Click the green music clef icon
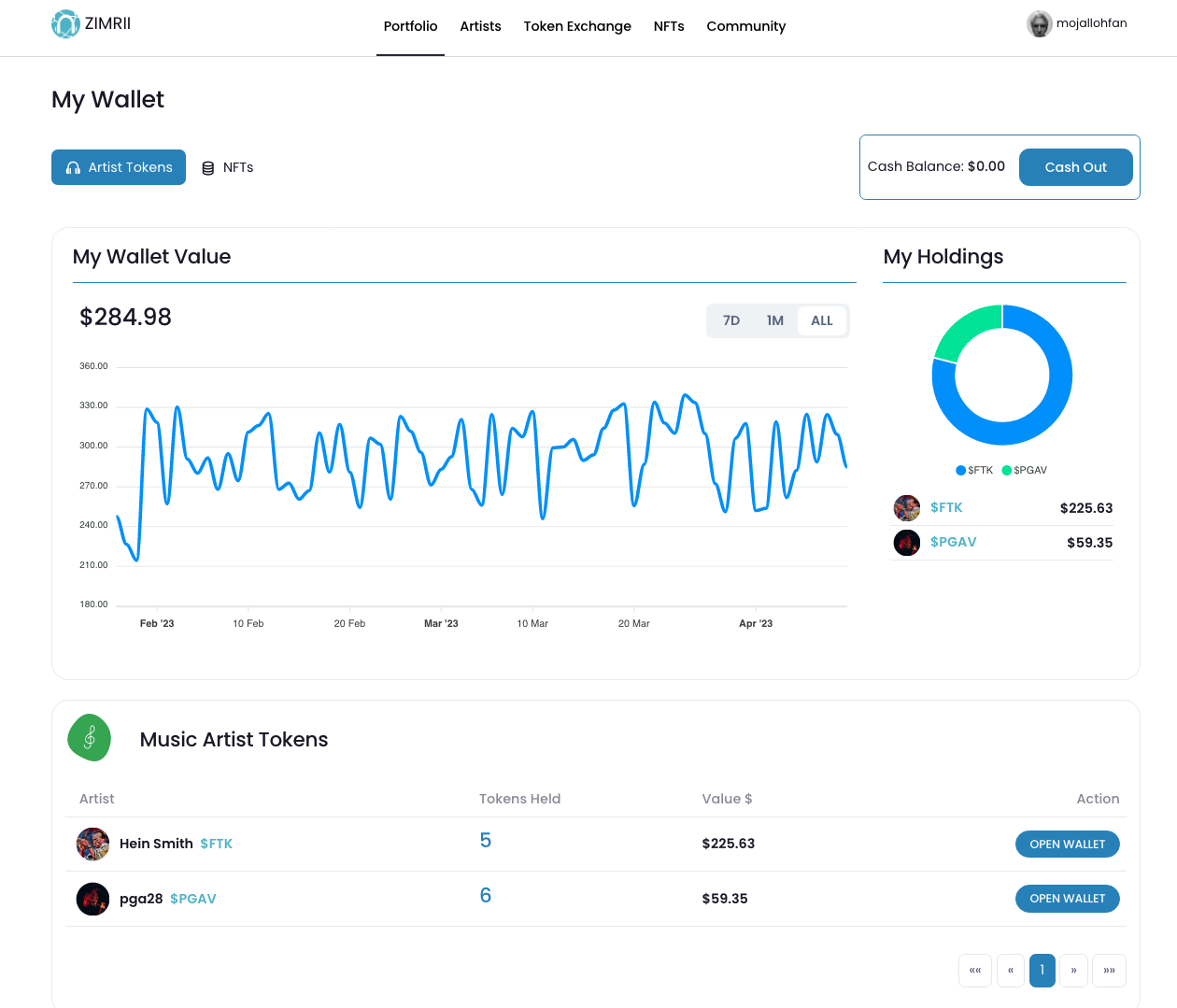 click(90, 738)
